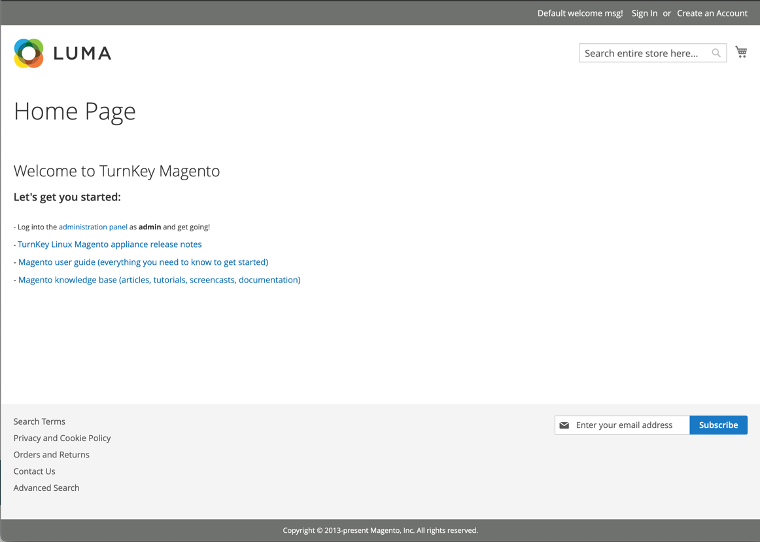The width and height of the screenshot is (760, 542).
Task: Open Create an Account link
Action: point(712,13)
